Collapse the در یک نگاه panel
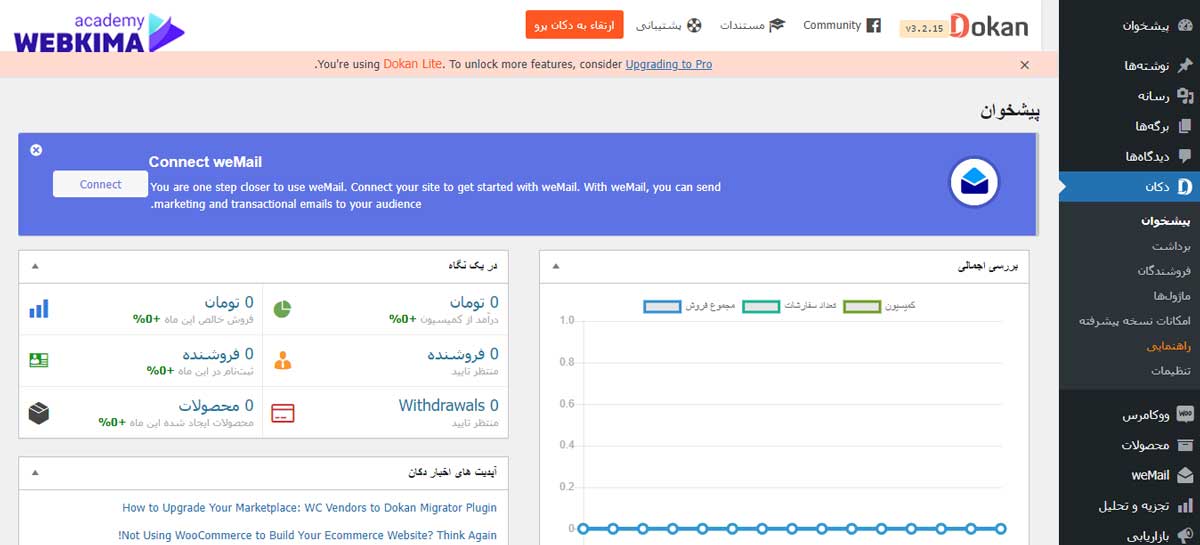This screenshot has width=1200, height=545. tap(35, 266)
